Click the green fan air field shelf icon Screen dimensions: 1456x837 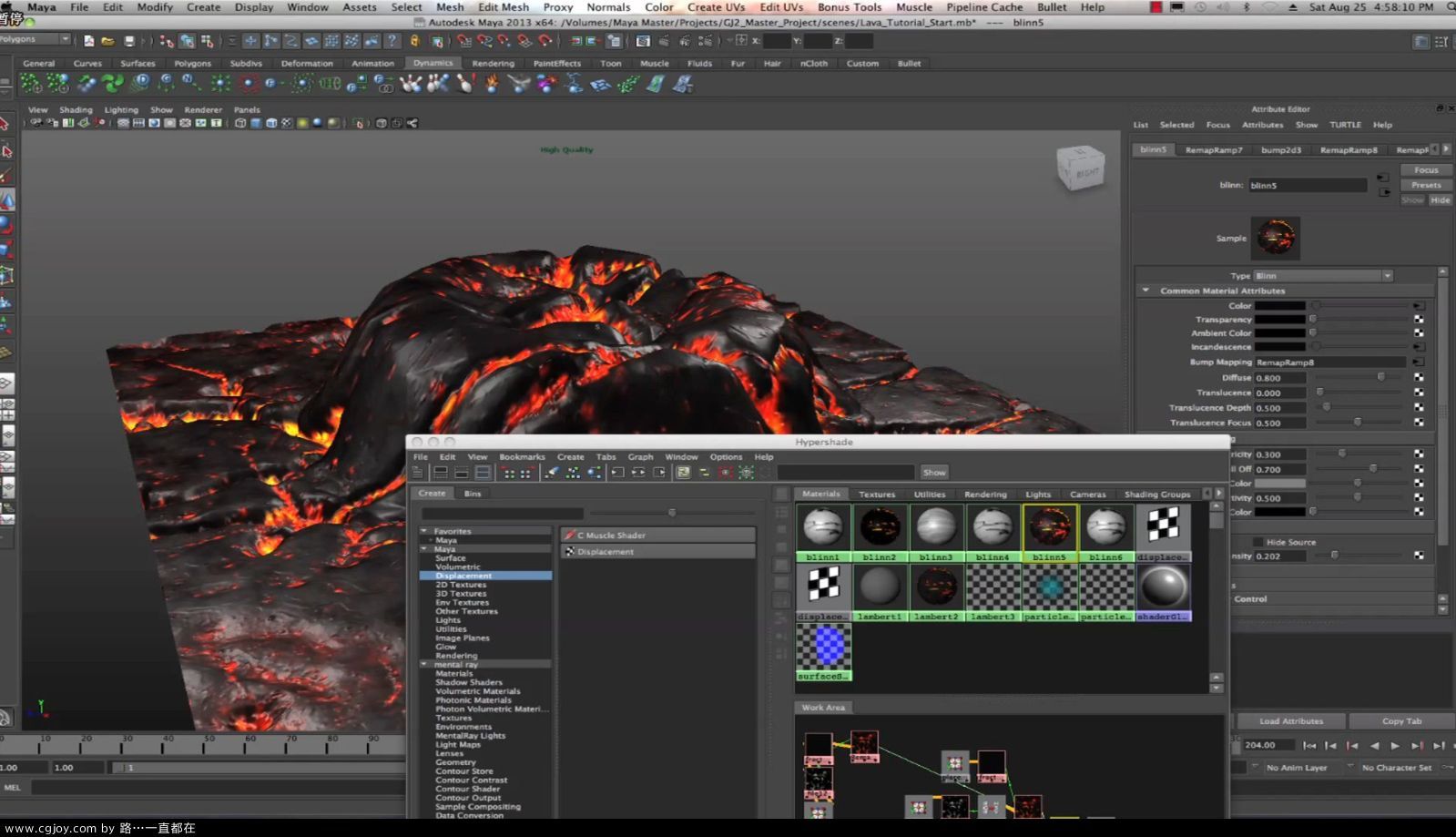(113, 84)
